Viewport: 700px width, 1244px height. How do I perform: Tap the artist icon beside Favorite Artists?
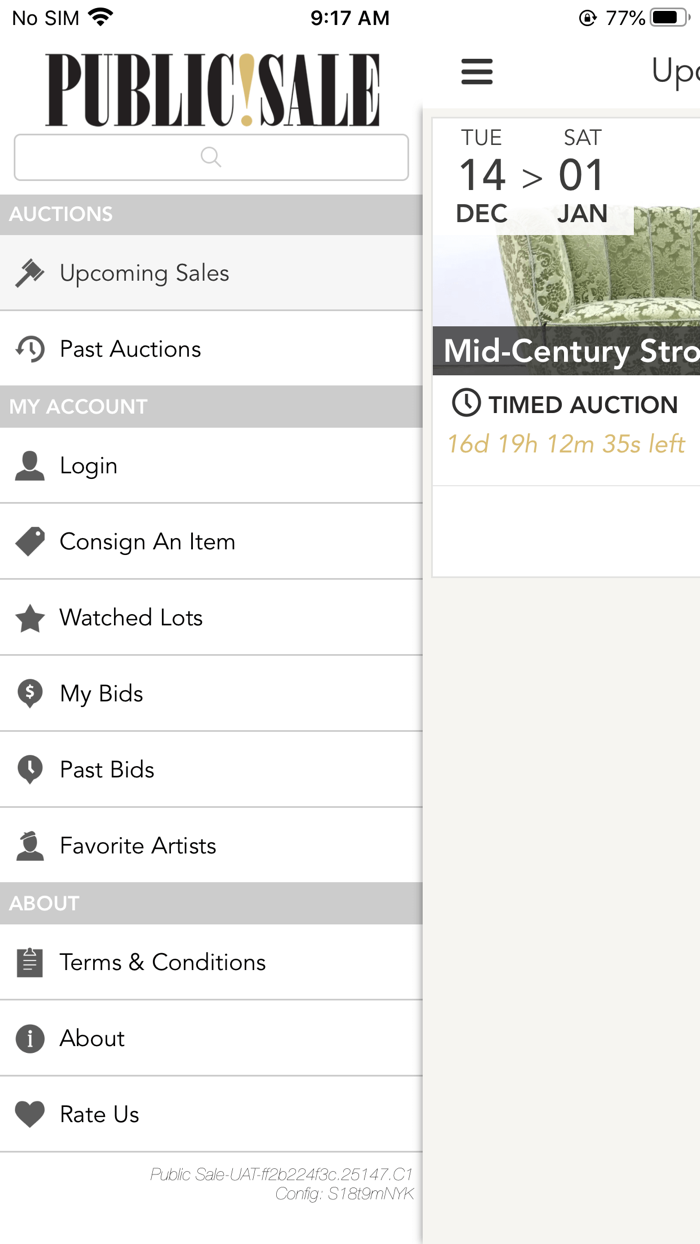(x=30, y=846)
